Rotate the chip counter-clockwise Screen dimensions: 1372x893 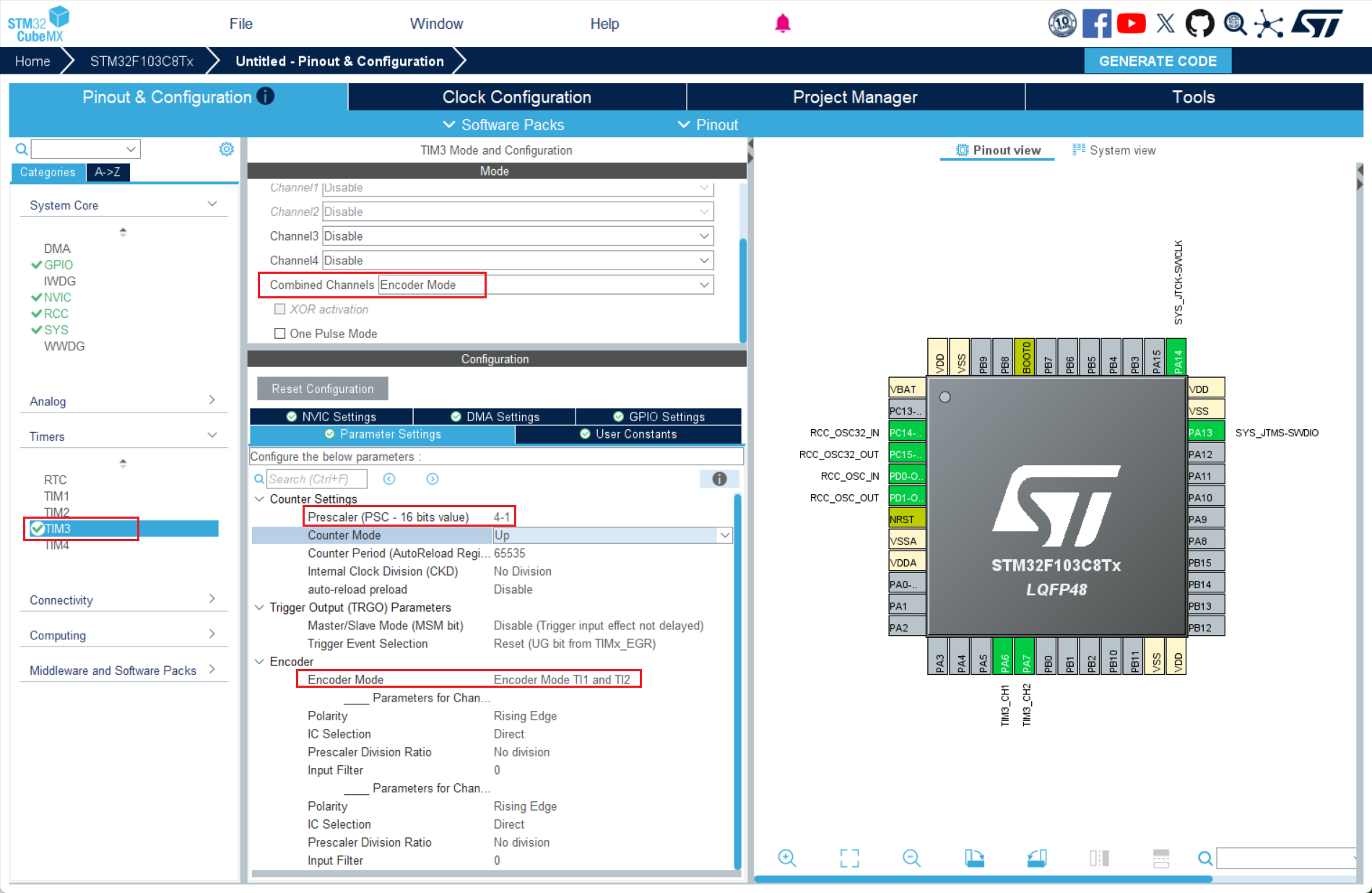(x=1037, y=858)
